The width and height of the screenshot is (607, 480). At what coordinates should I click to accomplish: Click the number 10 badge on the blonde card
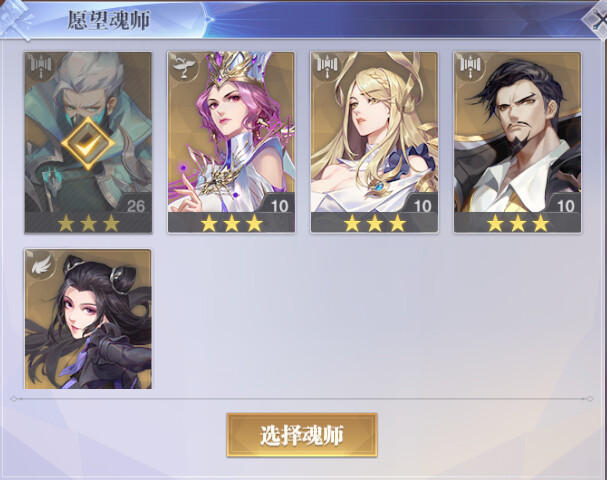pos(422,206)
